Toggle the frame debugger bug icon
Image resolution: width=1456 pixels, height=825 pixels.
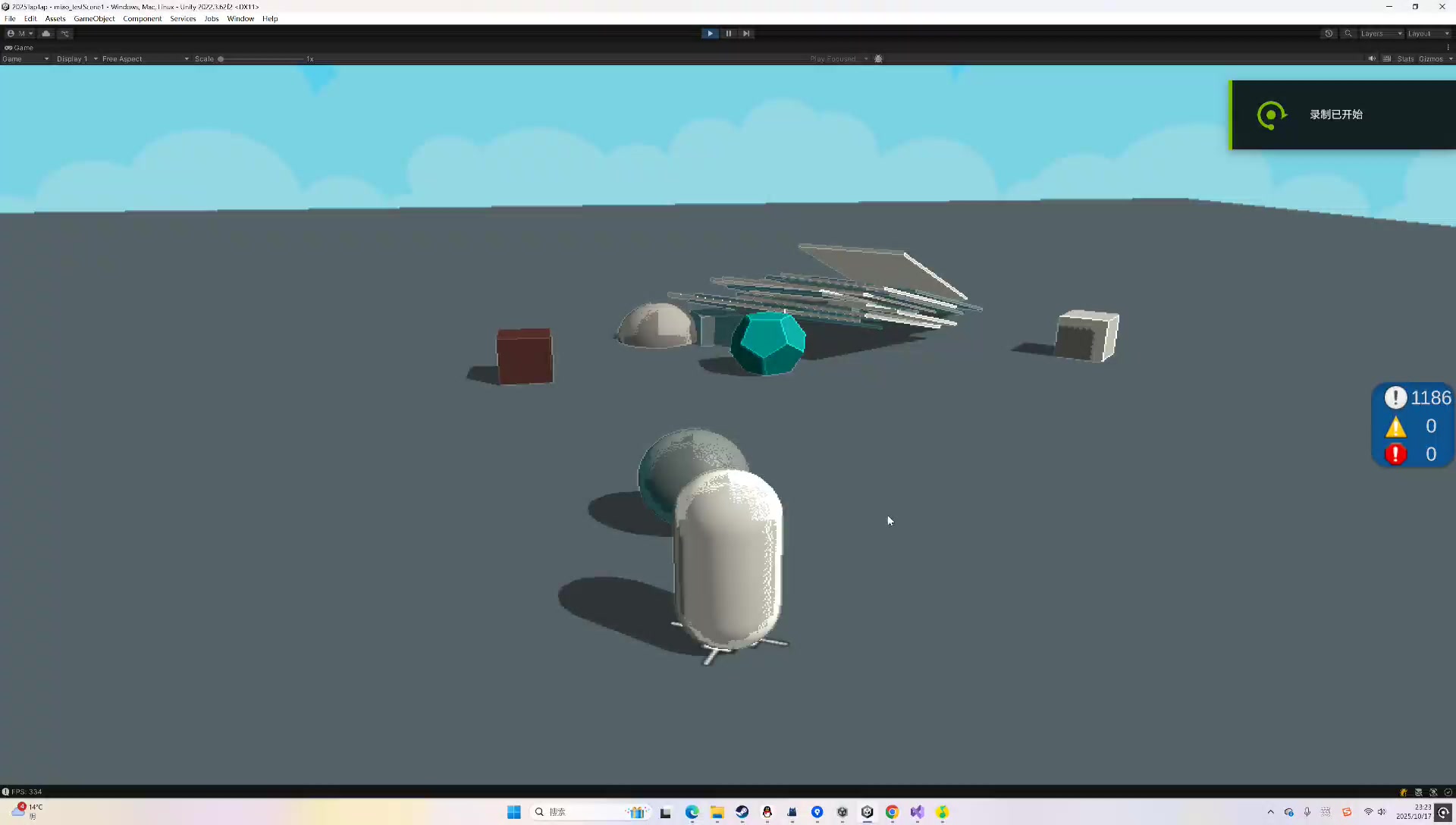pyautogui.click(x=878, y=58)
